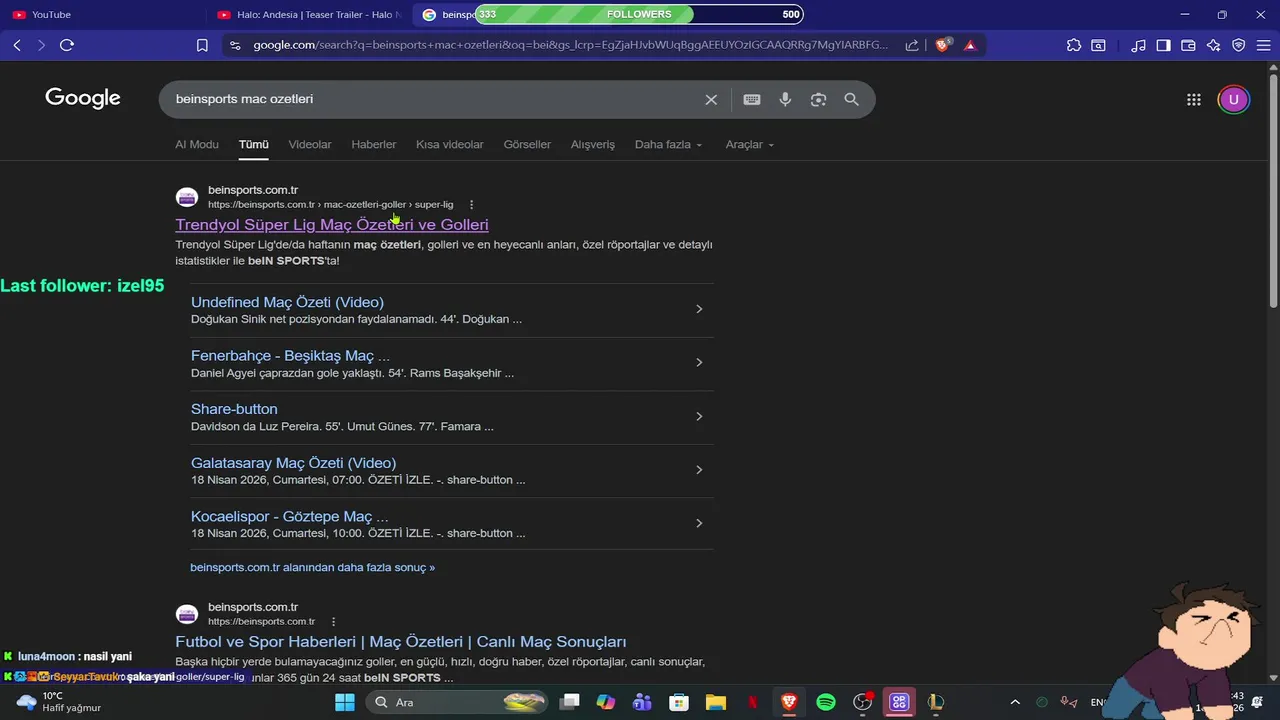Open the browser extensions puzzle icon
1280x720 pixels.
tap(1074, 45)
